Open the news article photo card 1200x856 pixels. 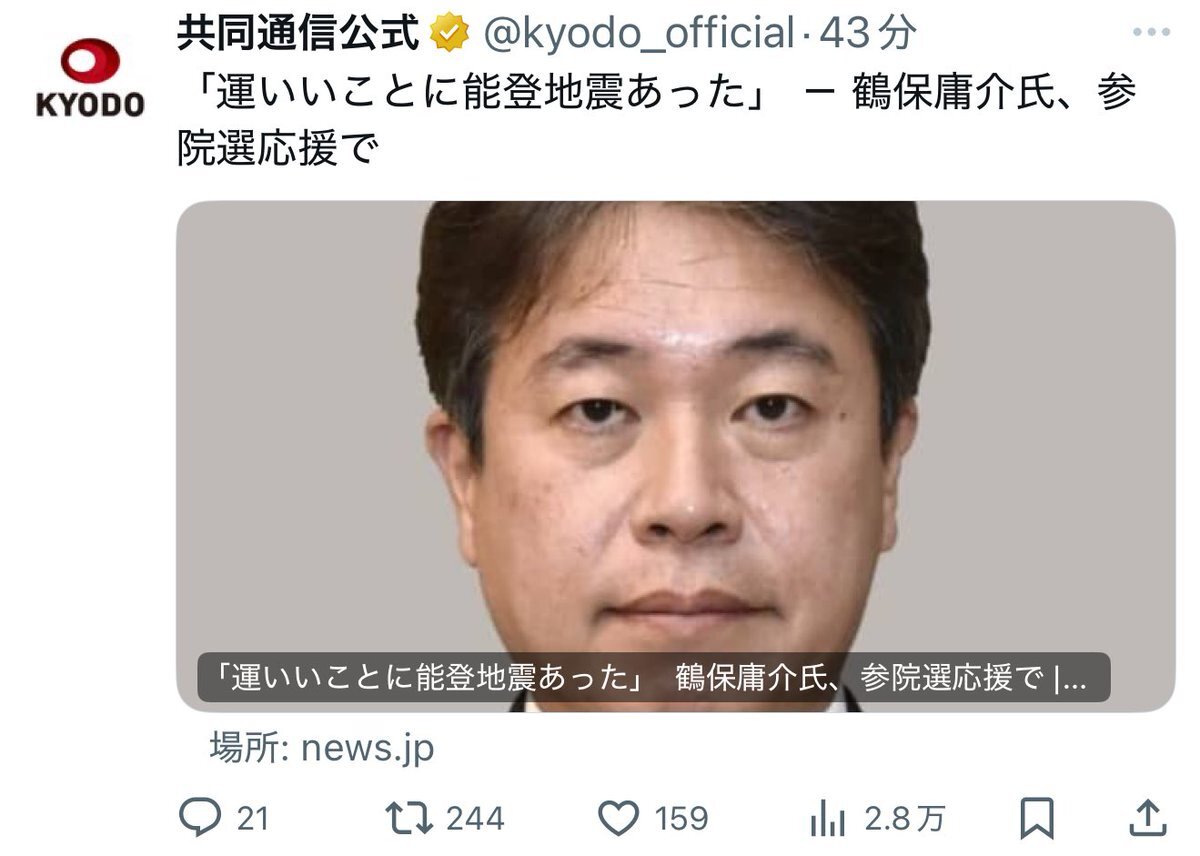676,456
